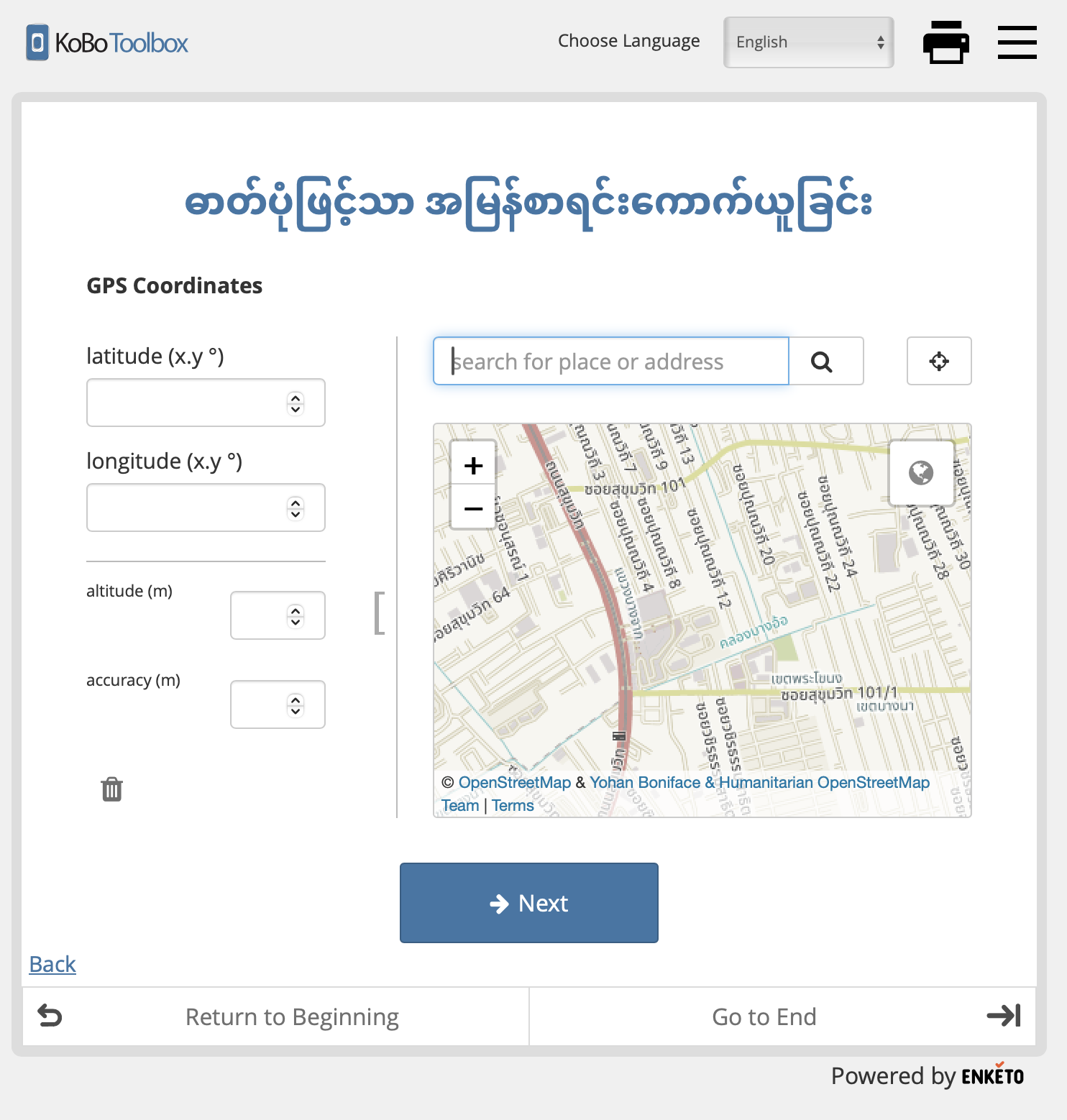
Task: Click the Back link
Action: click(52, 964)
